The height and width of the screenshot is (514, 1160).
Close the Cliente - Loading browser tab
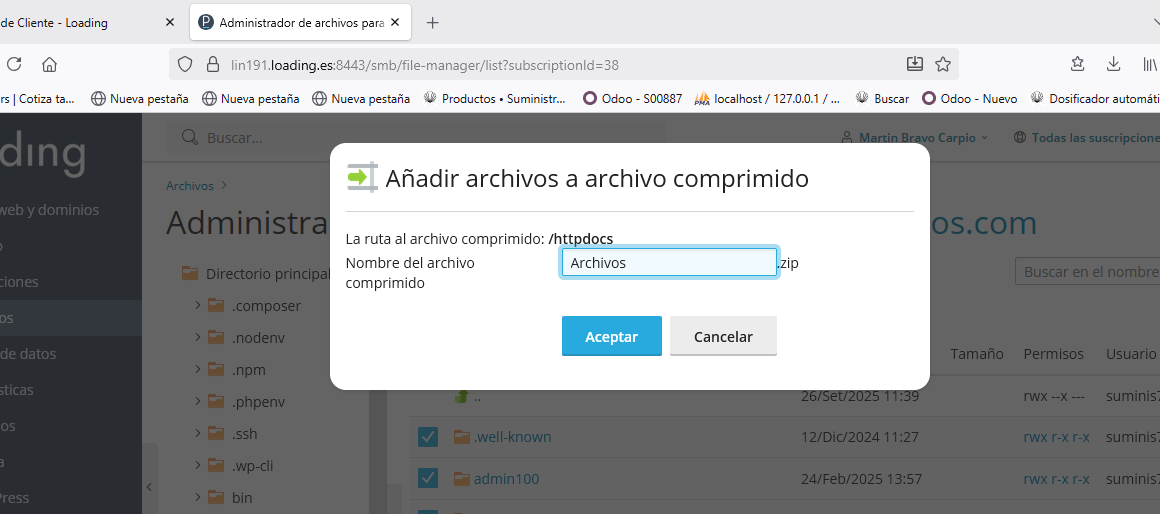tap(169, 22)
